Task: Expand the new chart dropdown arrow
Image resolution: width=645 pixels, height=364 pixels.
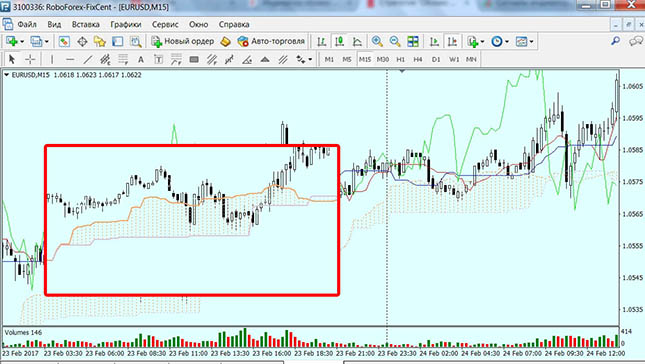Action: (x=22, y=42)
